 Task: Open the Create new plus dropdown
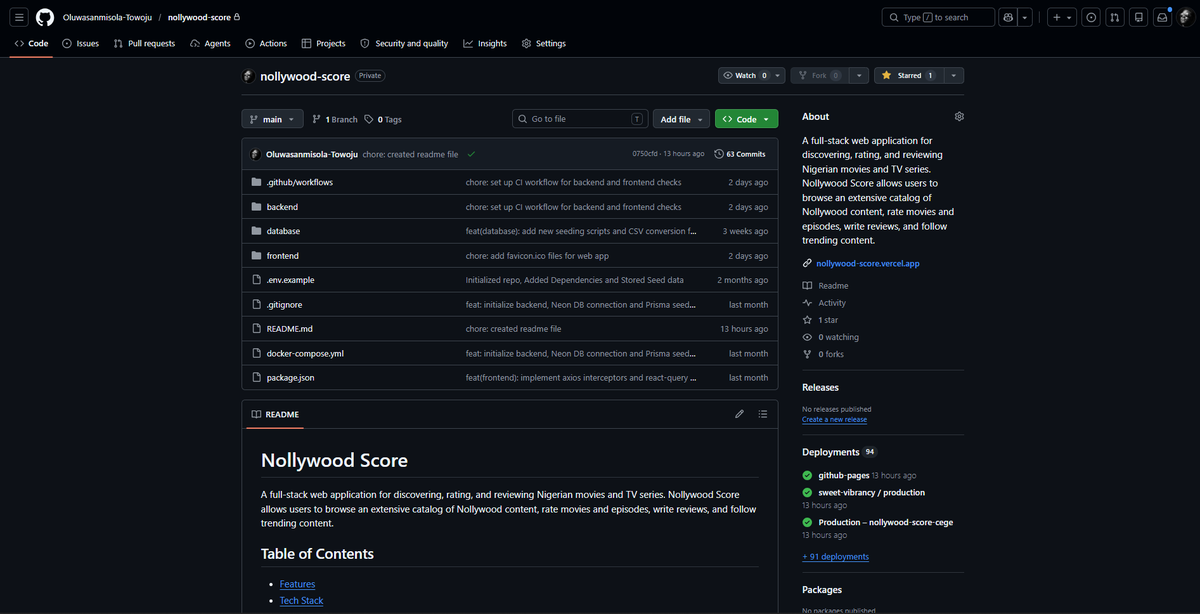(1062, 17)
